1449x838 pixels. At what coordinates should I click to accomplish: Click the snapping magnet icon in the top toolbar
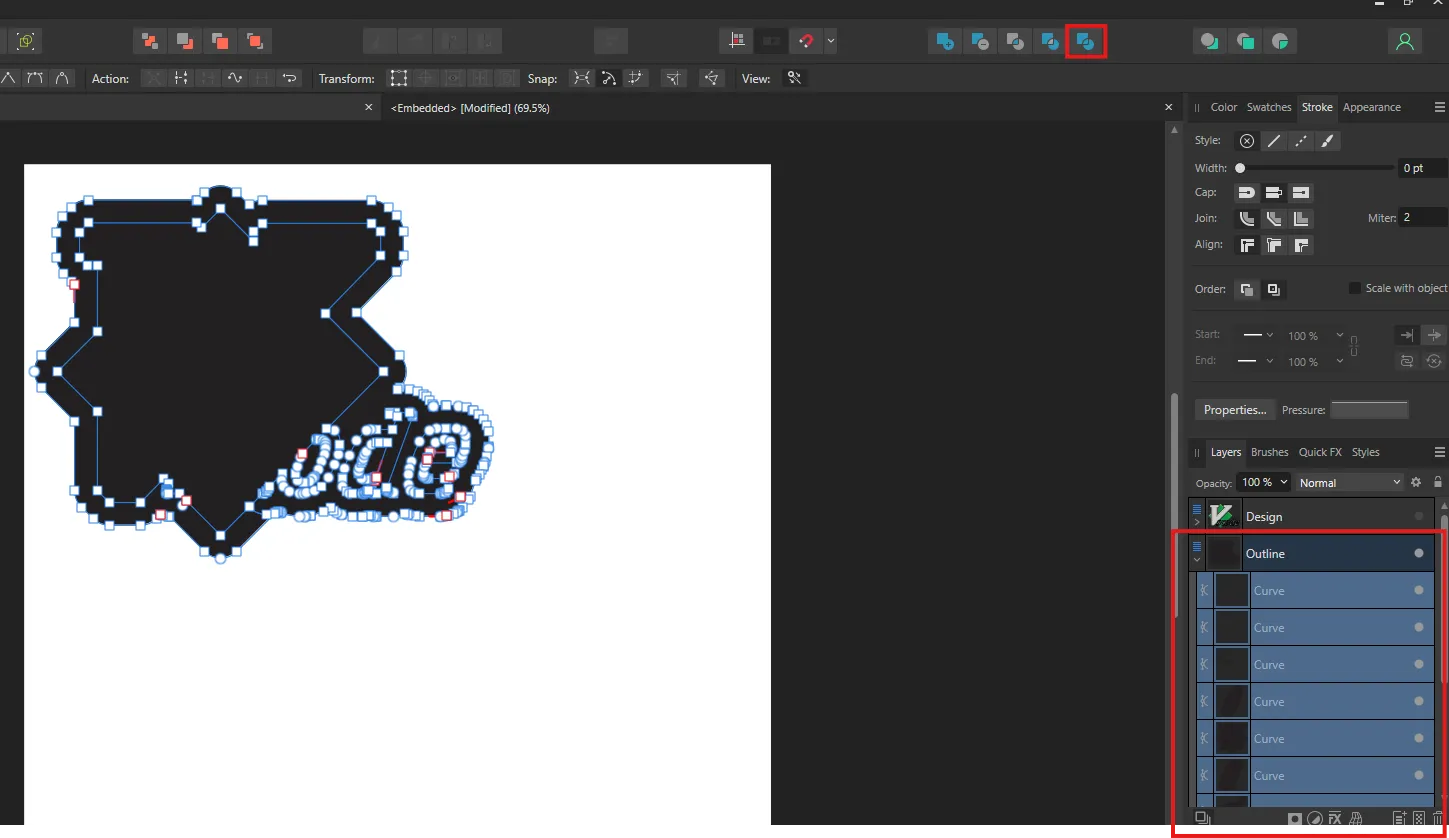pos(808,40)
